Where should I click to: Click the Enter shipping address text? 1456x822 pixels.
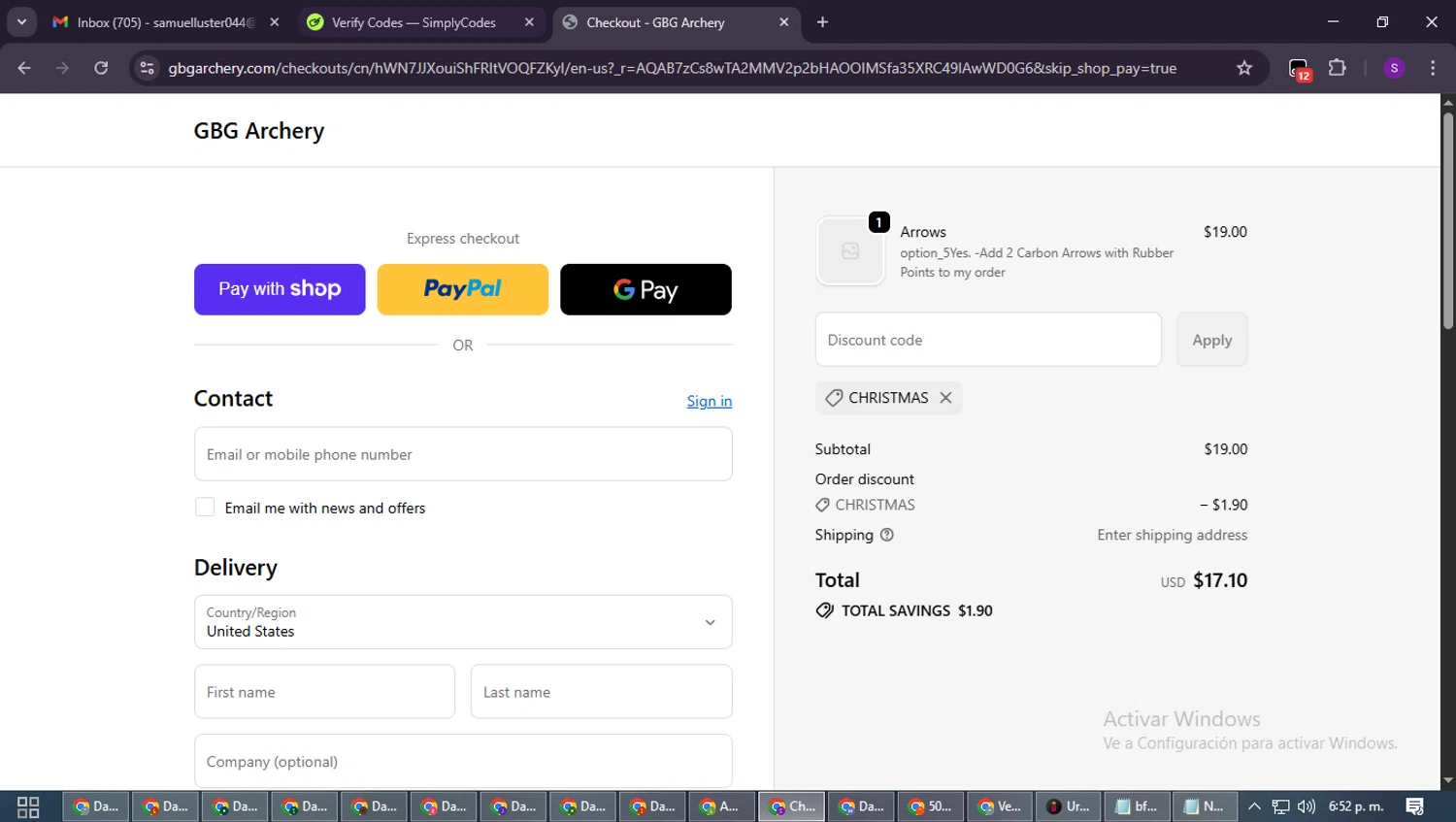pyautogui.click(x=1173, y=535)
